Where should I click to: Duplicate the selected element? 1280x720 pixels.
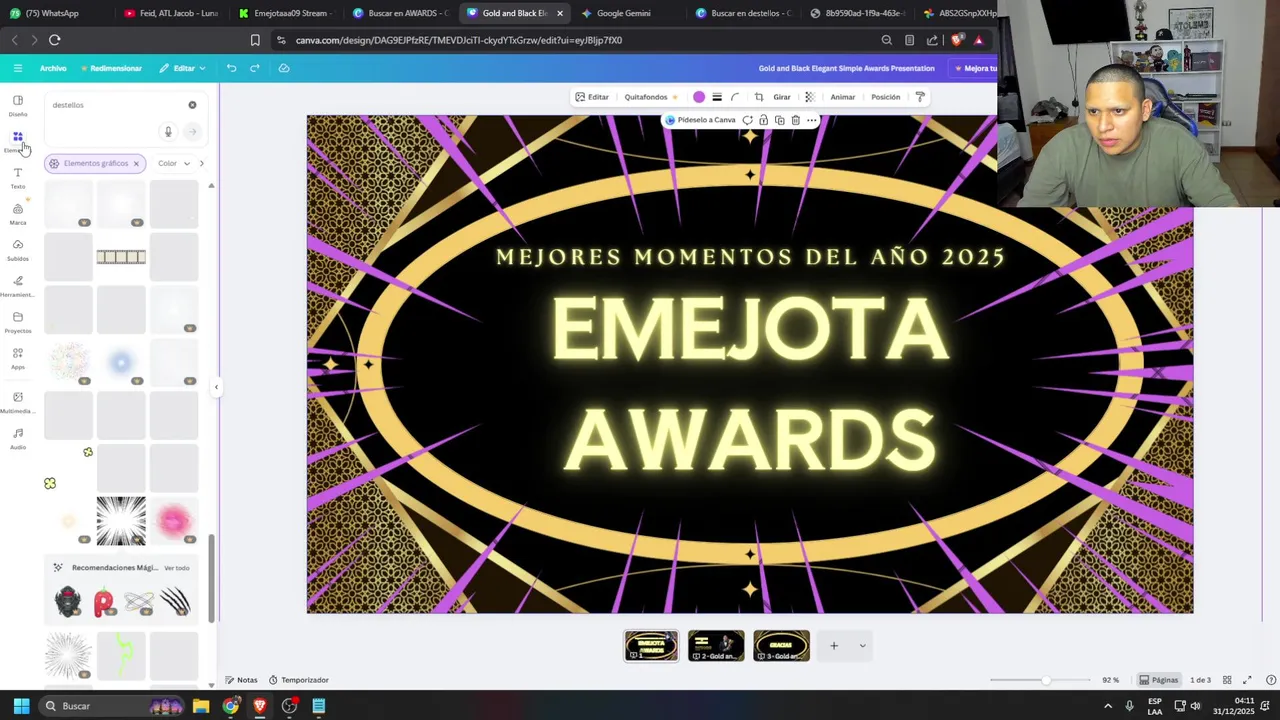click(779, 120)
